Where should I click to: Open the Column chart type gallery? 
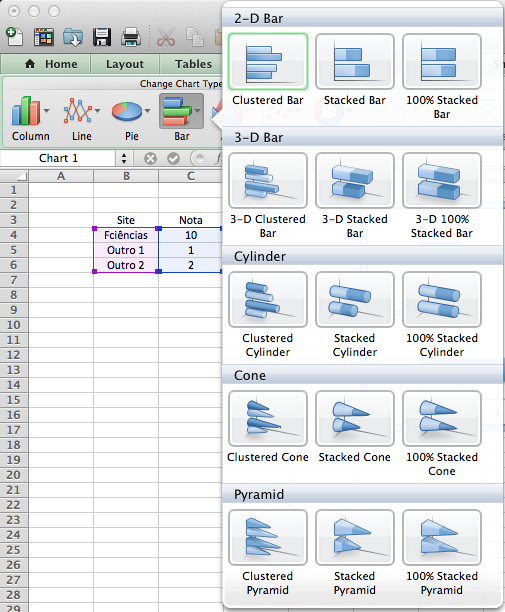(x=30, y=117)
